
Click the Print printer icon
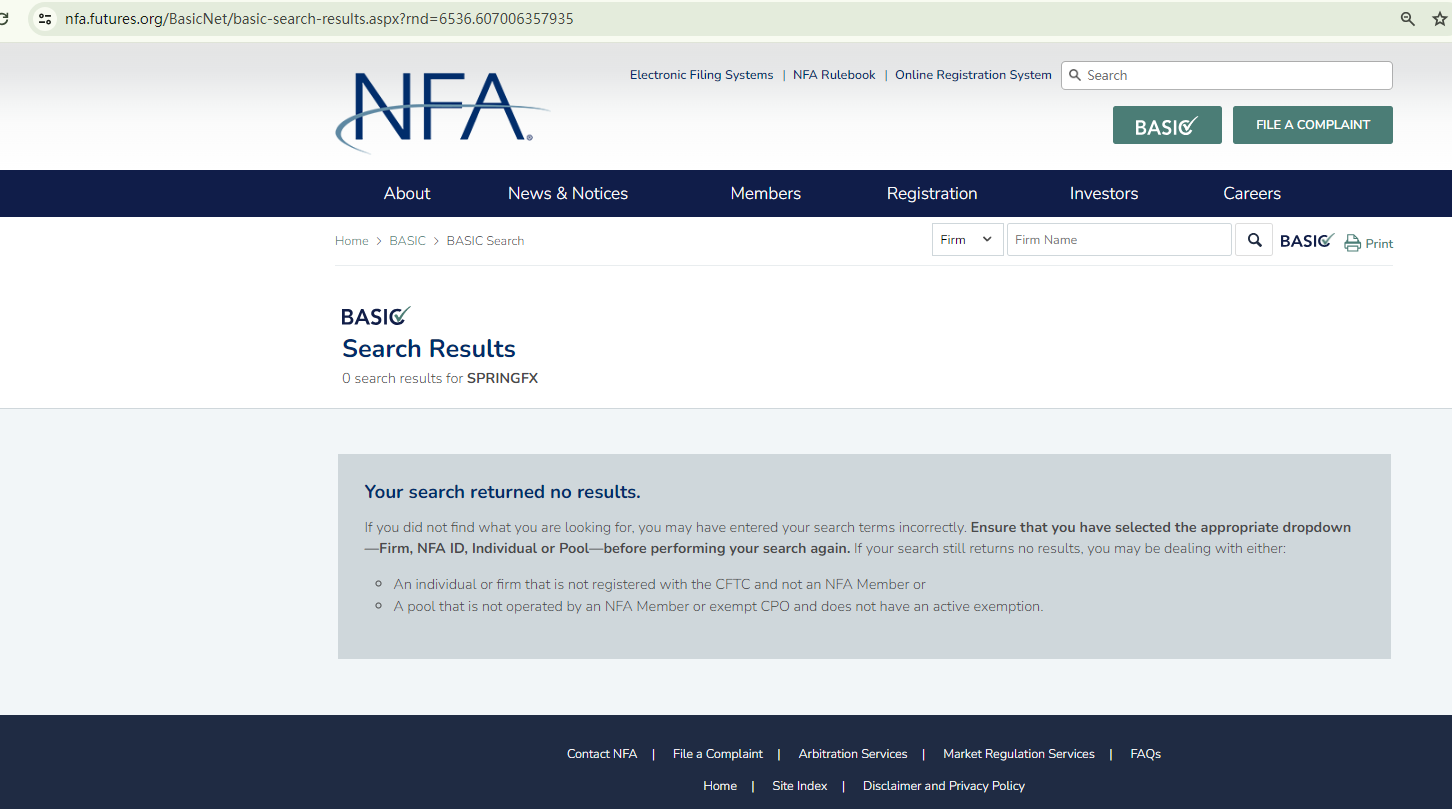pos(1352,243)
